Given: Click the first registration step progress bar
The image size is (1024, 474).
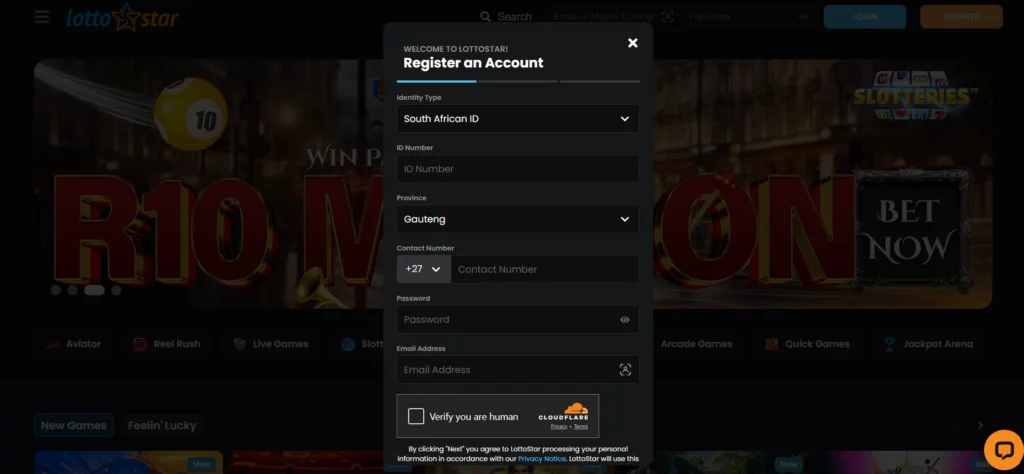Looking at the screenshot, I should click(x=436, y=82).
